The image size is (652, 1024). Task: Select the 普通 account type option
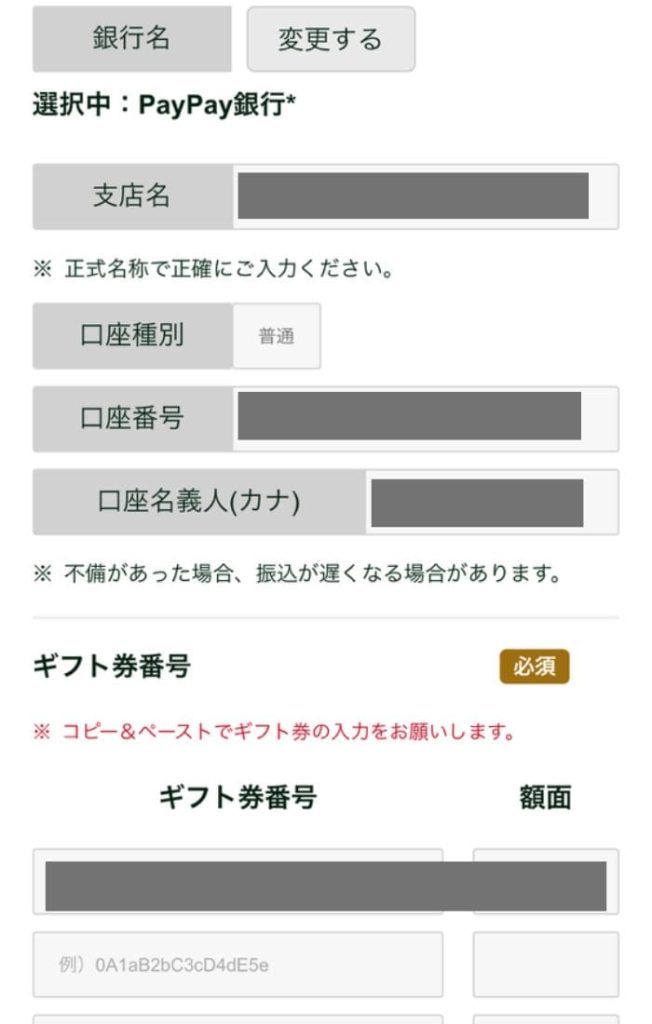click(x=276, y=336)
